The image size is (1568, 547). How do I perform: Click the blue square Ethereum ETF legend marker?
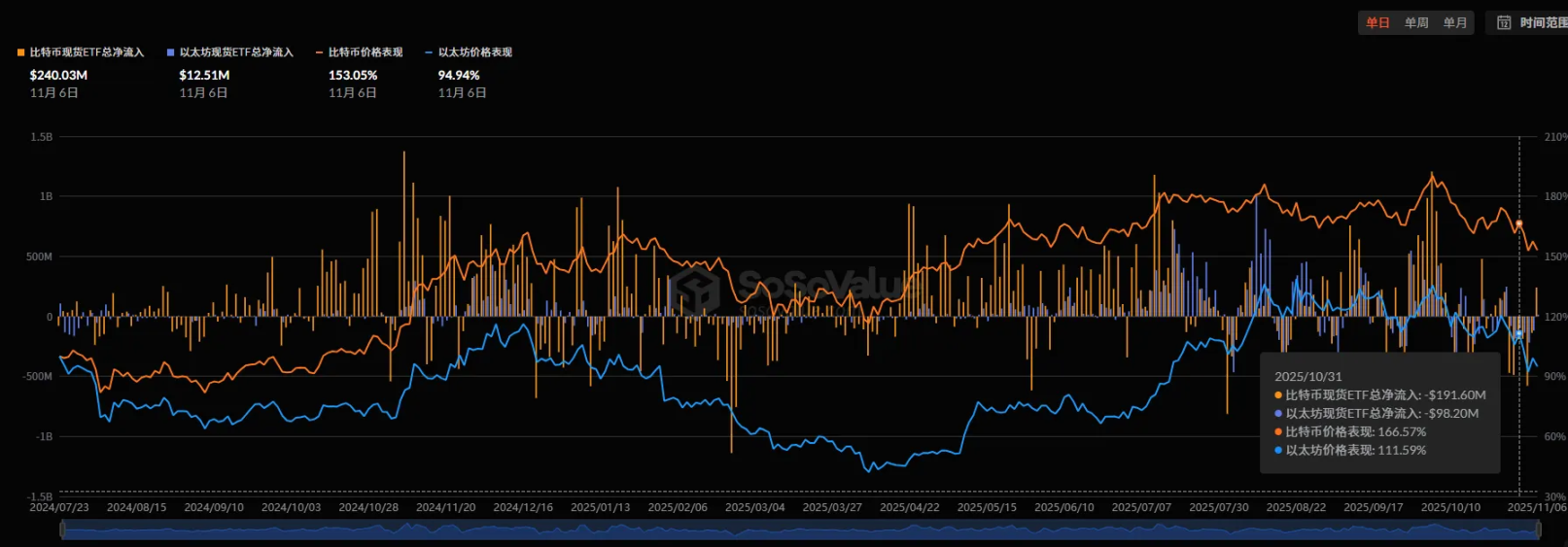coord(171,52)
